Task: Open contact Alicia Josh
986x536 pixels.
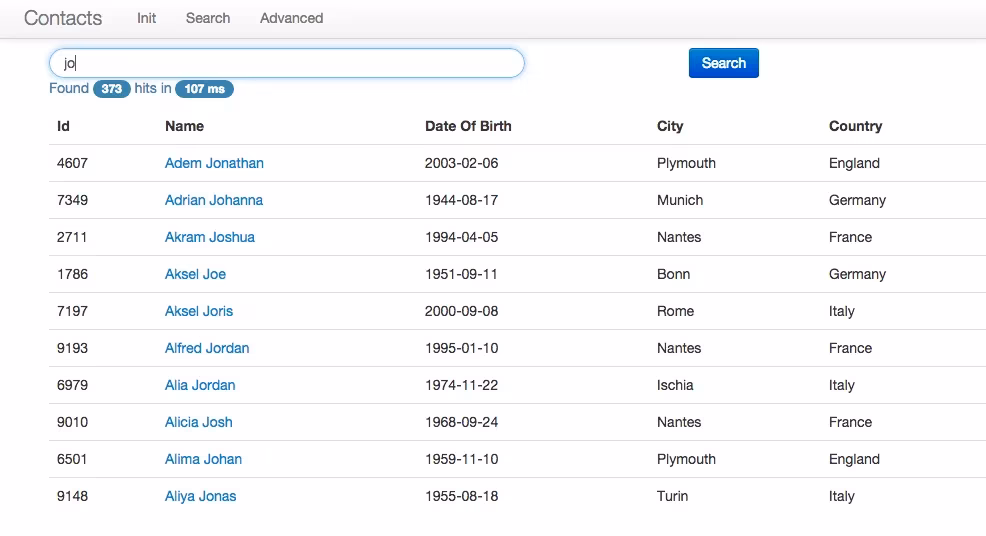Action: pos(199,422)
